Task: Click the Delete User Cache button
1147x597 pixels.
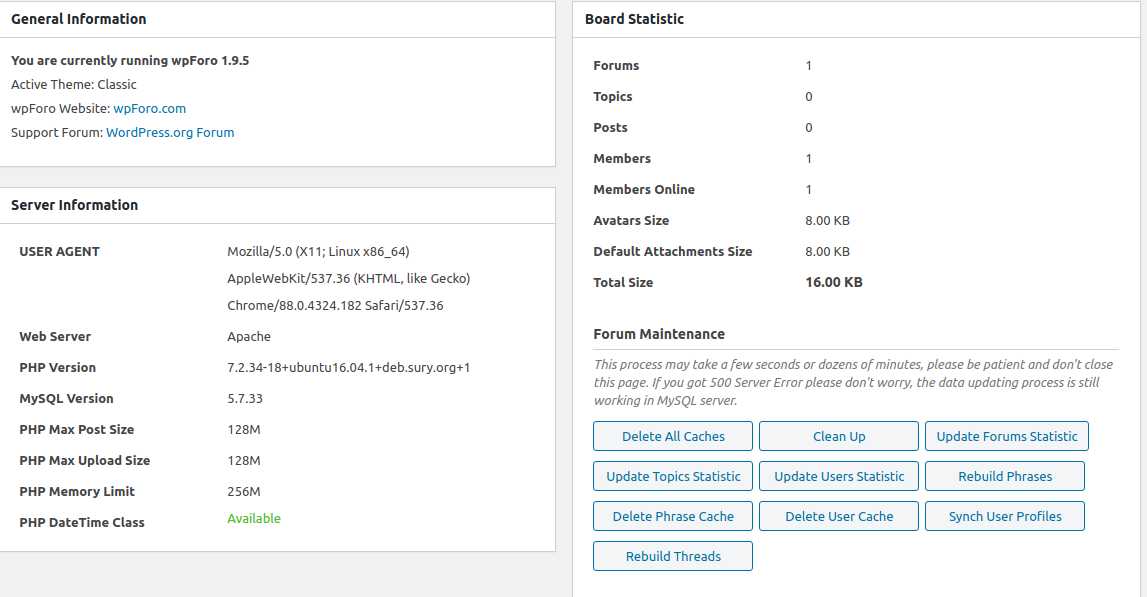Action: pos(839,517)
